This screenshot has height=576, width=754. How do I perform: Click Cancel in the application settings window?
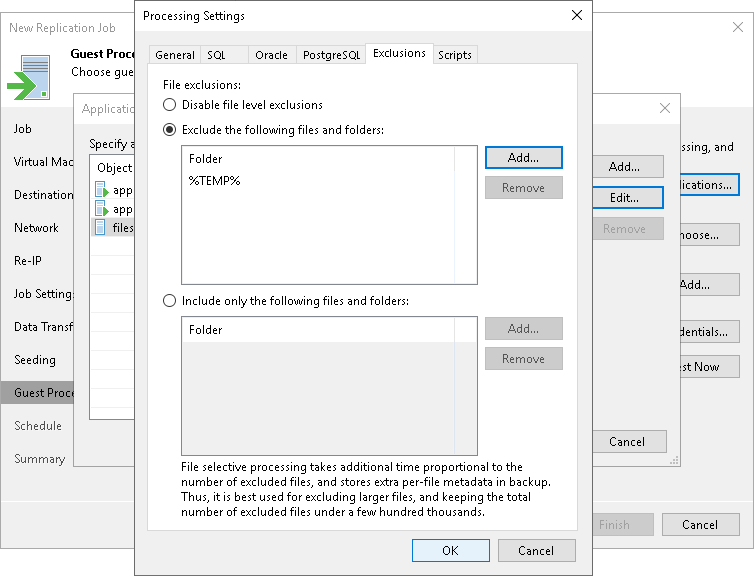(627, 442)
